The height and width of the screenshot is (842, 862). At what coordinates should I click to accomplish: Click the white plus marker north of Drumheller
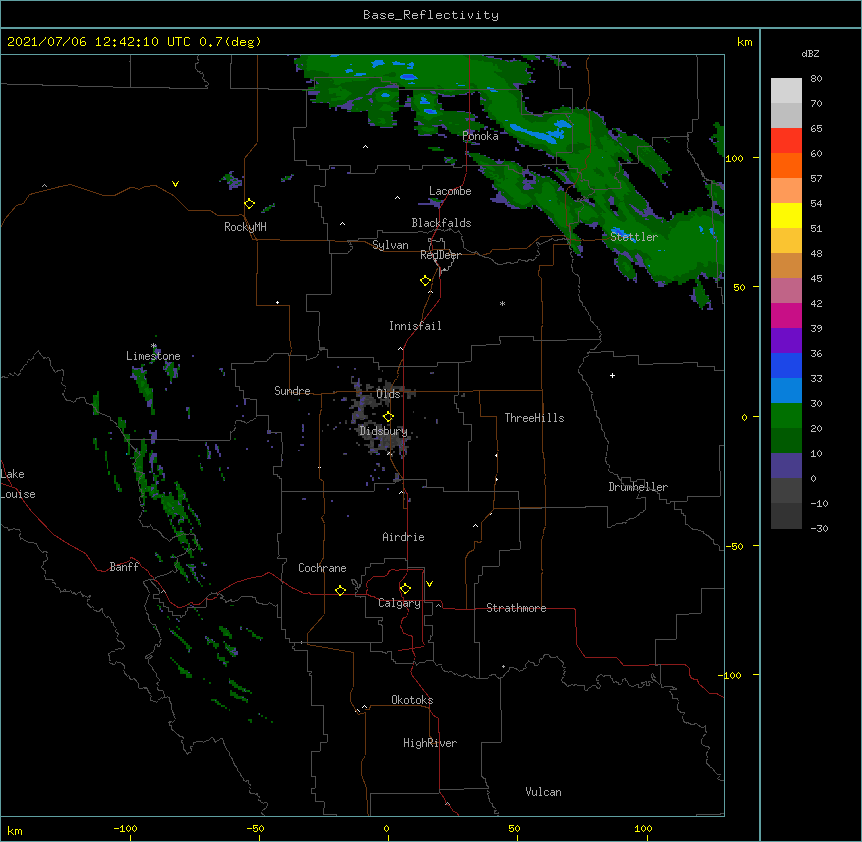coord(612,375)
